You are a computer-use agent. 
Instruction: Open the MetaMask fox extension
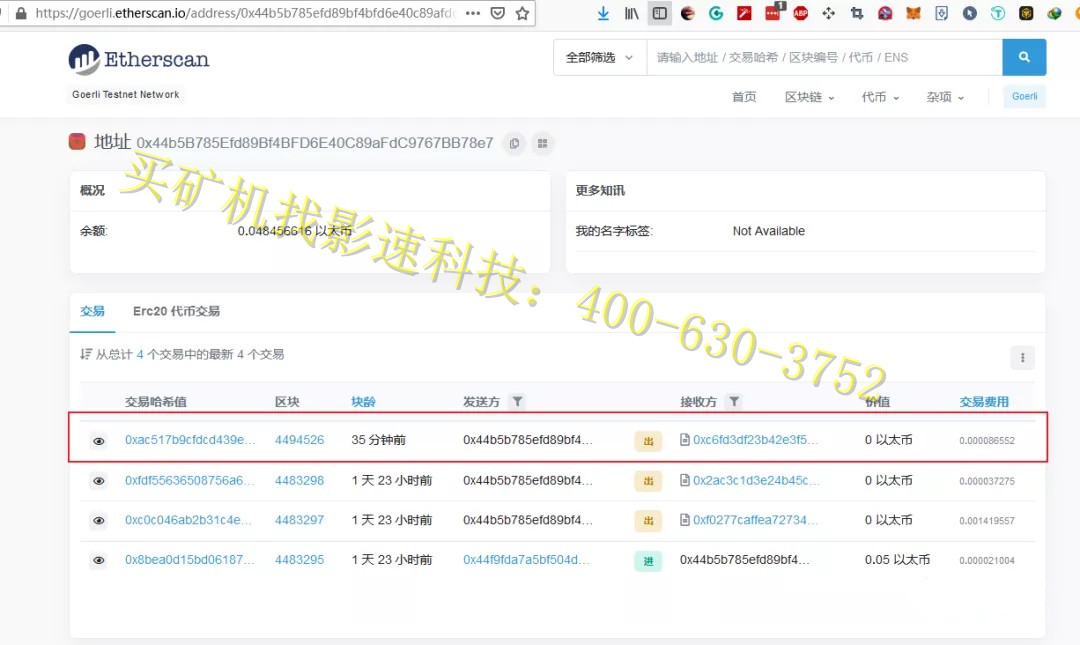[x=913, y=13]
